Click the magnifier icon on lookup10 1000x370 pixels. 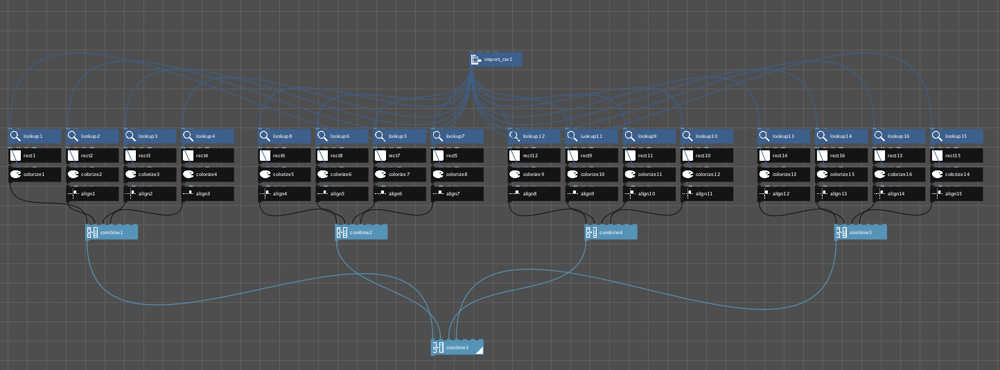click(688, 136)
